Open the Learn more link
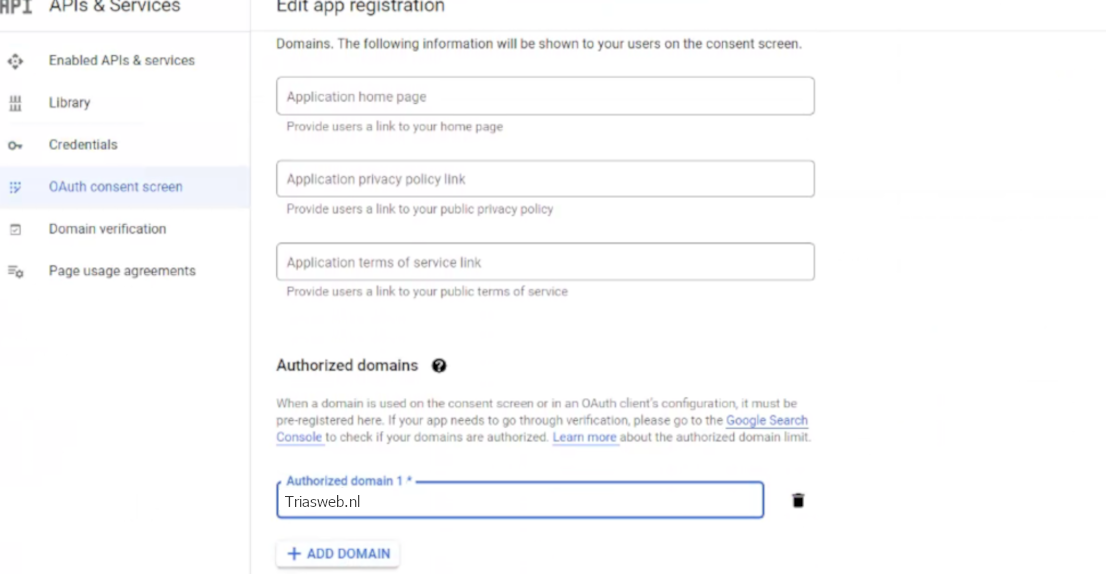This screenshot has height=574, width=1106. click(x=584, y=438)
